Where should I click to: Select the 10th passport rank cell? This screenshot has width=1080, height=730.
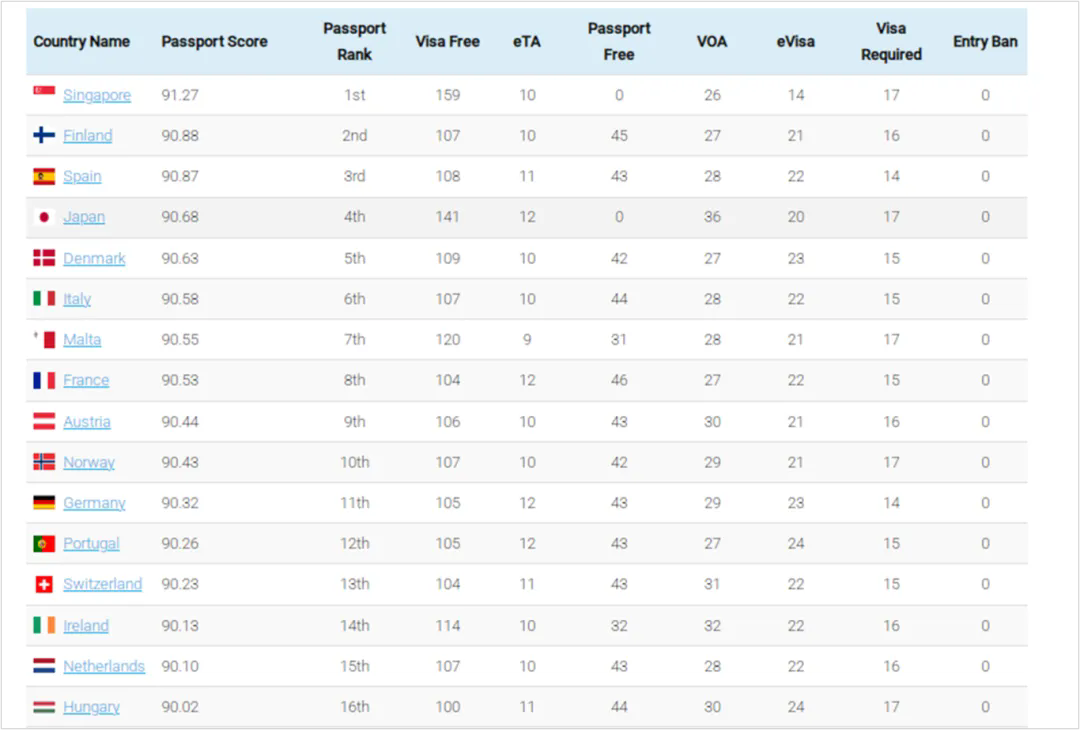[x=355, y=462]
